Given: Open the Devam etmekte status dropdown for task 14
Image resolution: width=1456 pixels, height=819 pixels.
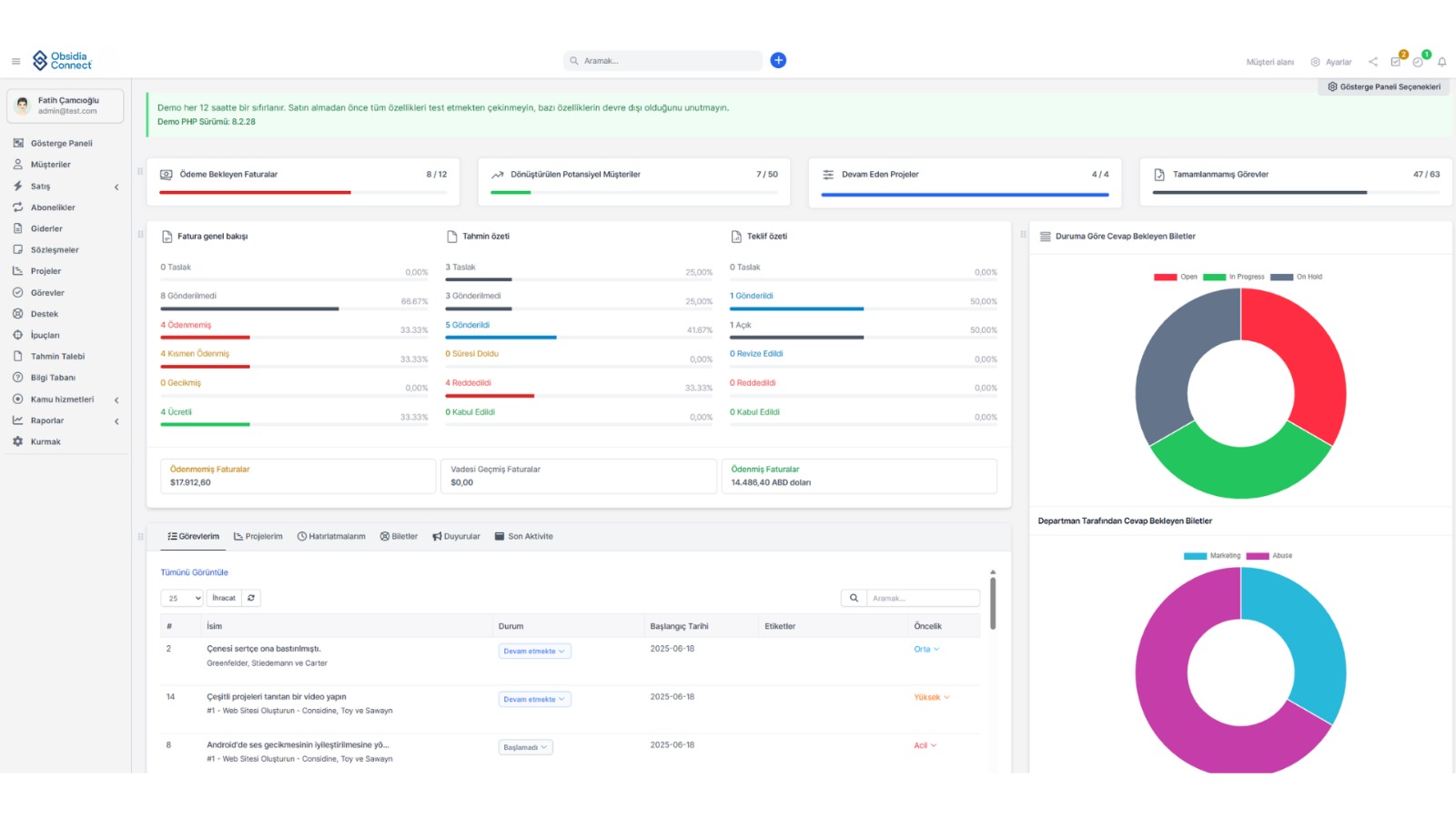Looking at the screenshot, I should (534, 699).
